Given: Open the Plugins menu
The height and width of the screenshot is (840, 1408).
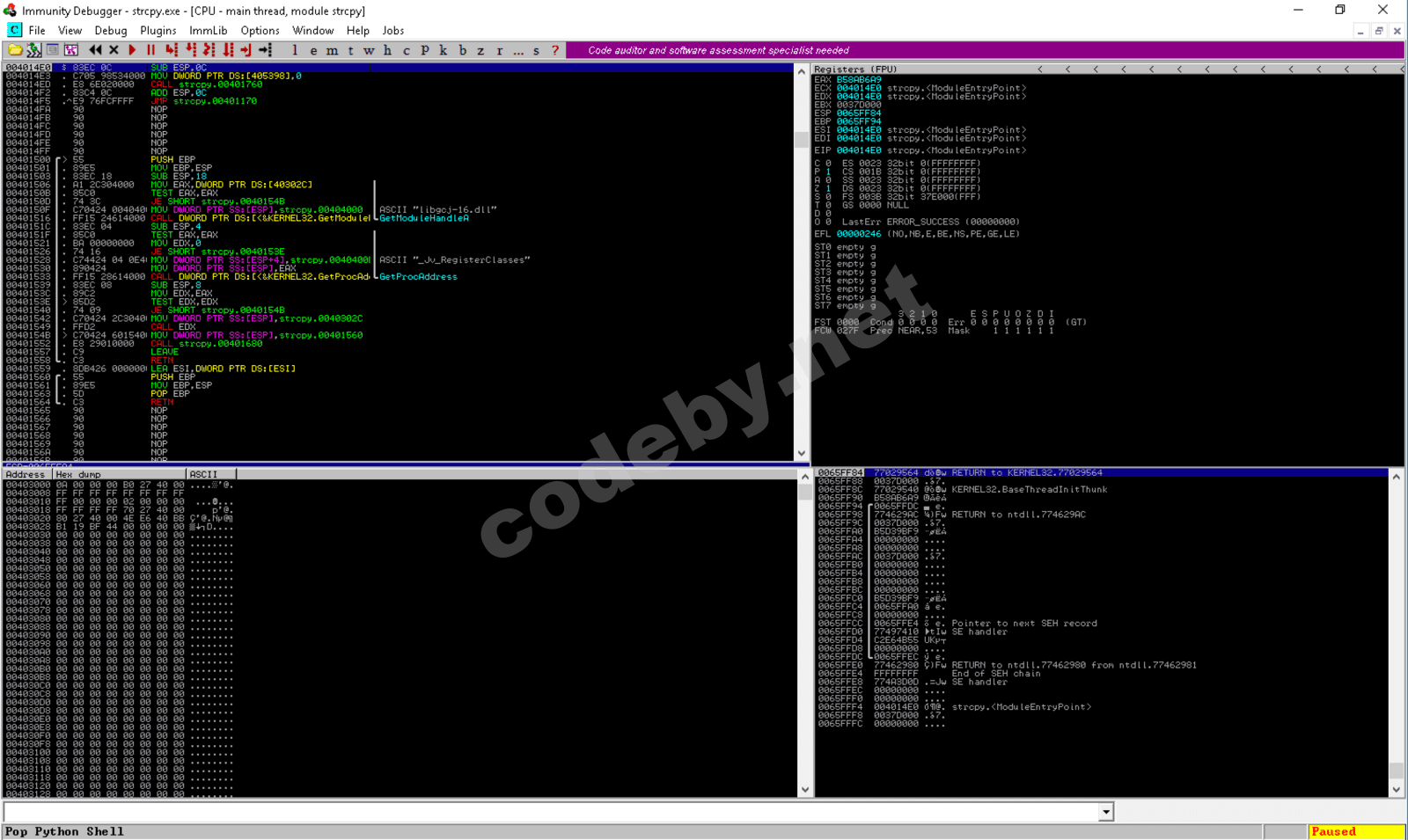Looking at the screenshot, I should [158, 30].
